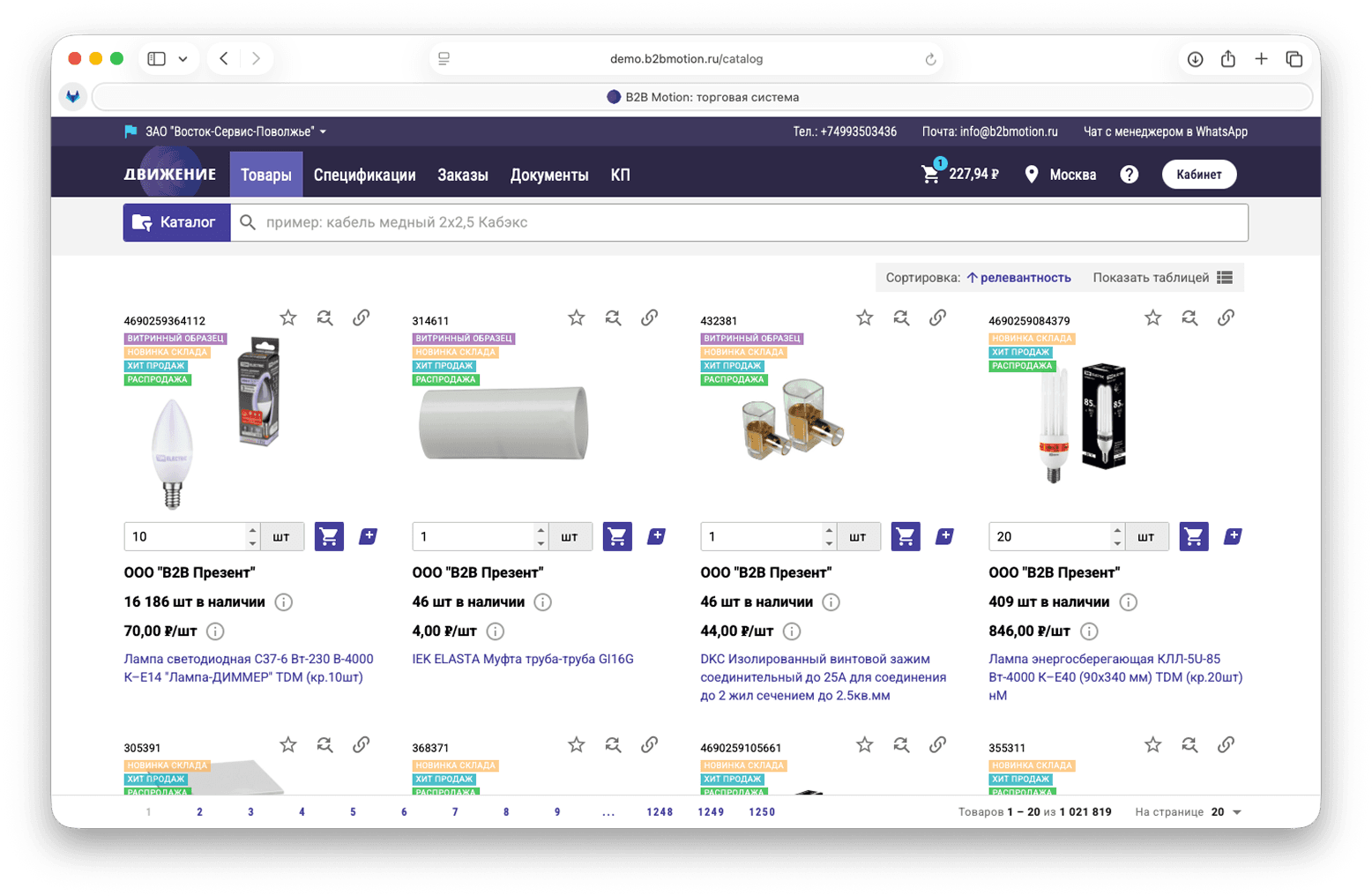Viewport: 1372px width, 896px height.
Task: Toggle sort direction by релевантность
Action: click(x=1018, y=278)
